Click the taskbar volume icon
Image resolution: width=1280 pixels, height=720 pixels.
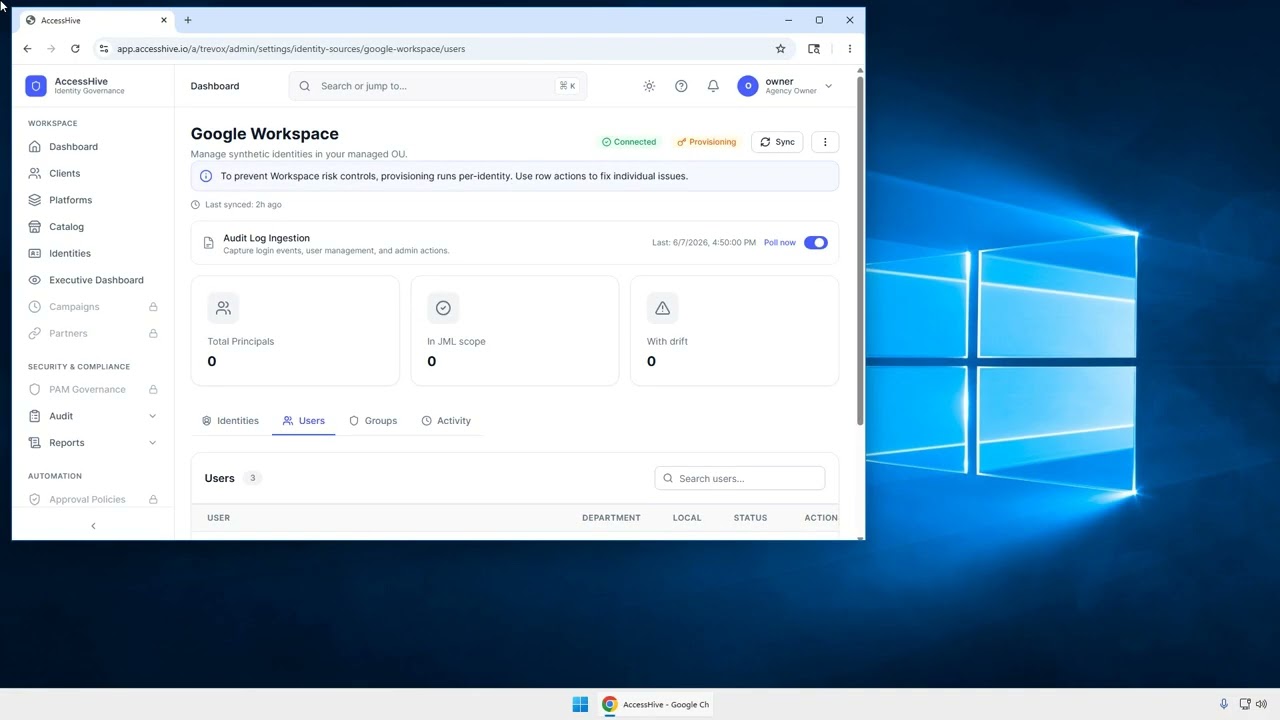1261,704
